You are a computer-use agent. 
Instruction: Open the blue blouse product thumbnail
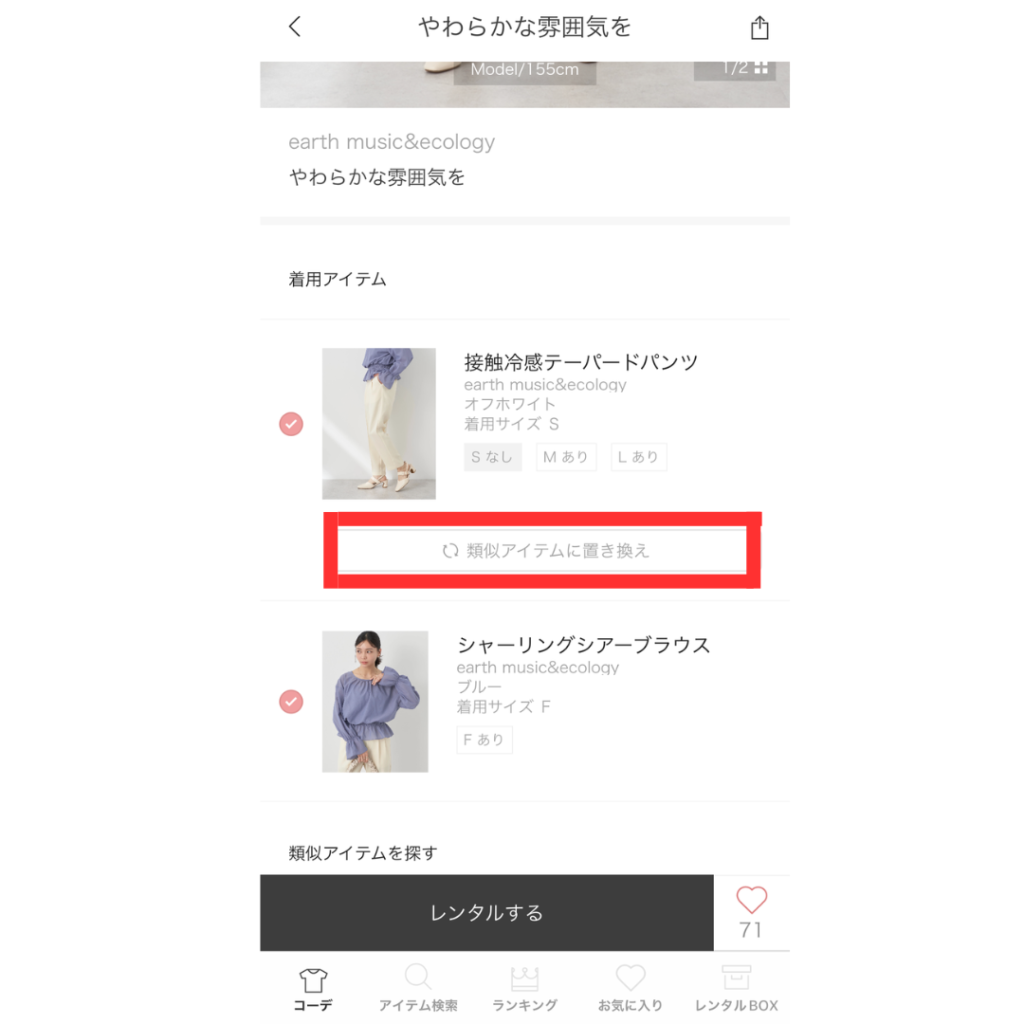pyautogui.click(x=375, y=701)
